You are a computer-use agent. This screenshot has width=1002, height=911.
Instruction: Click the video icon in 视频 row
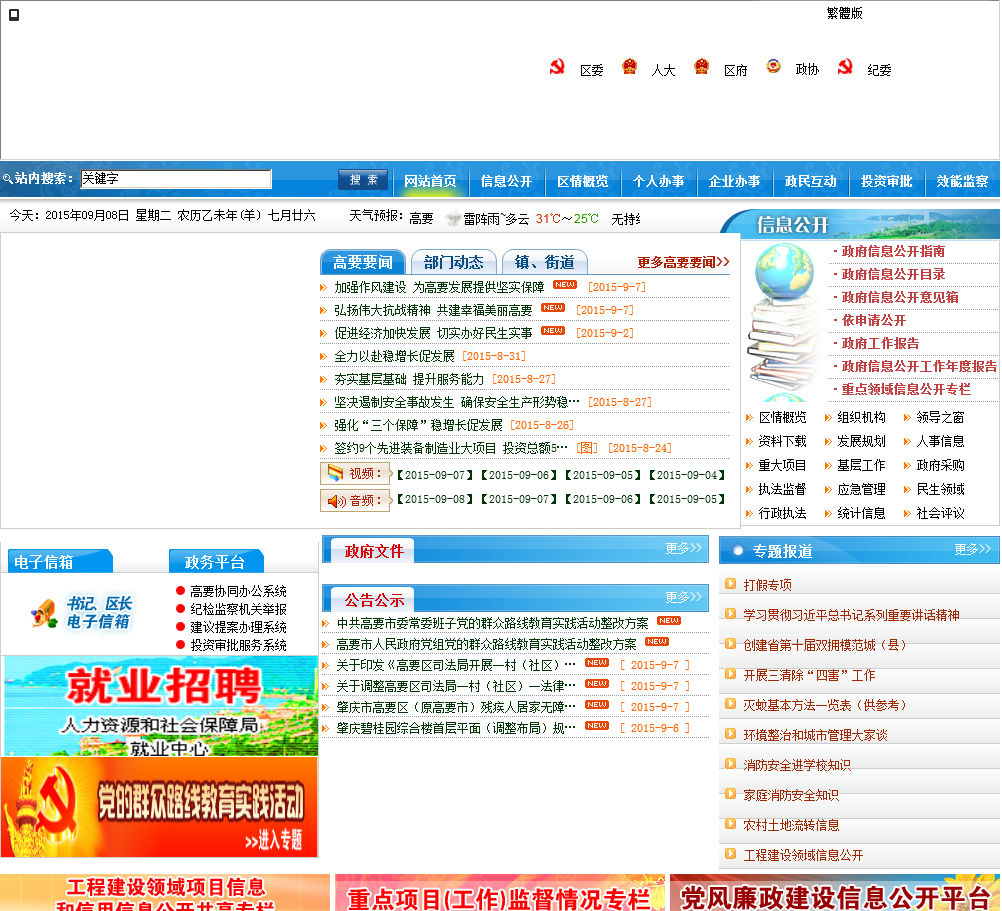click(x=335, y=473)
